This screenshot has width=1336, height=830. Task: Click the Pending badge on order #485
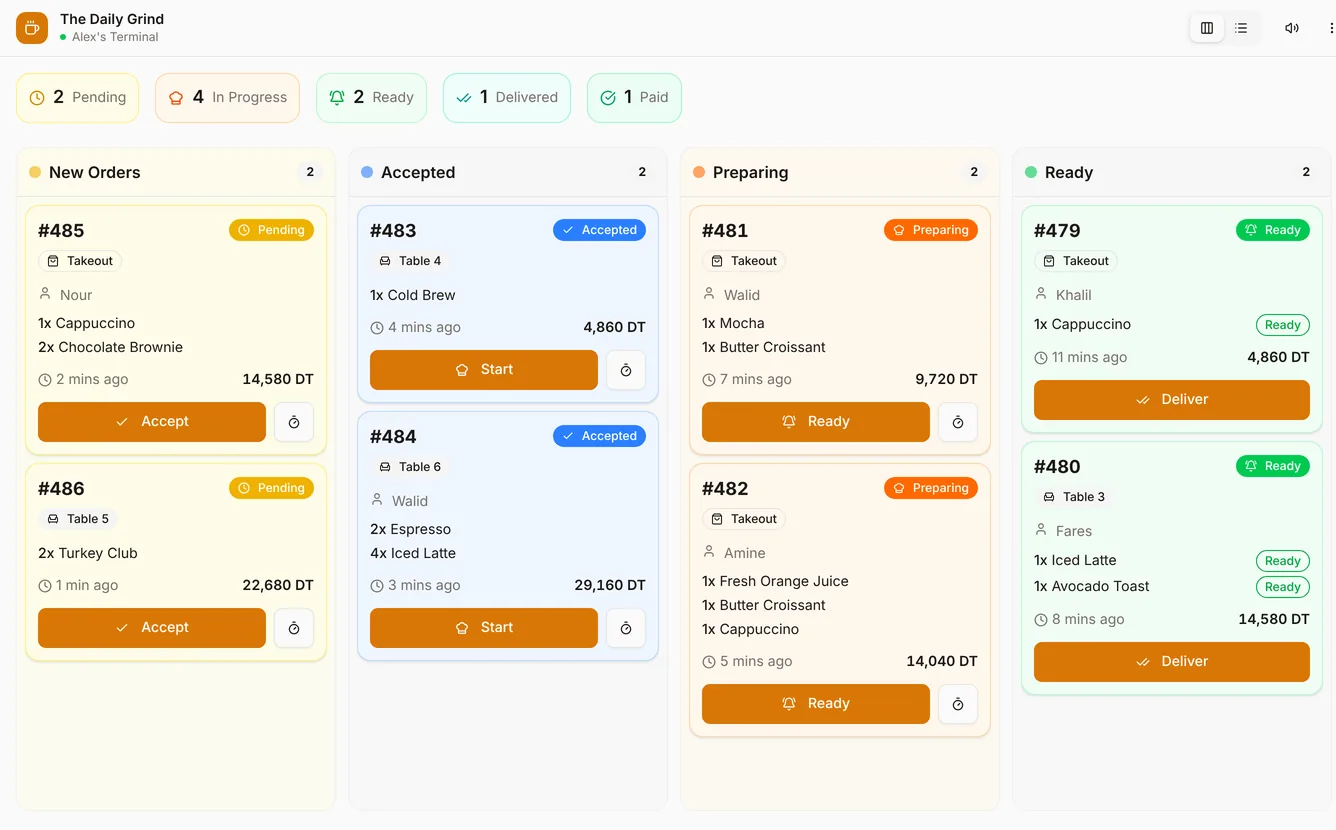[x=271, y=230]
